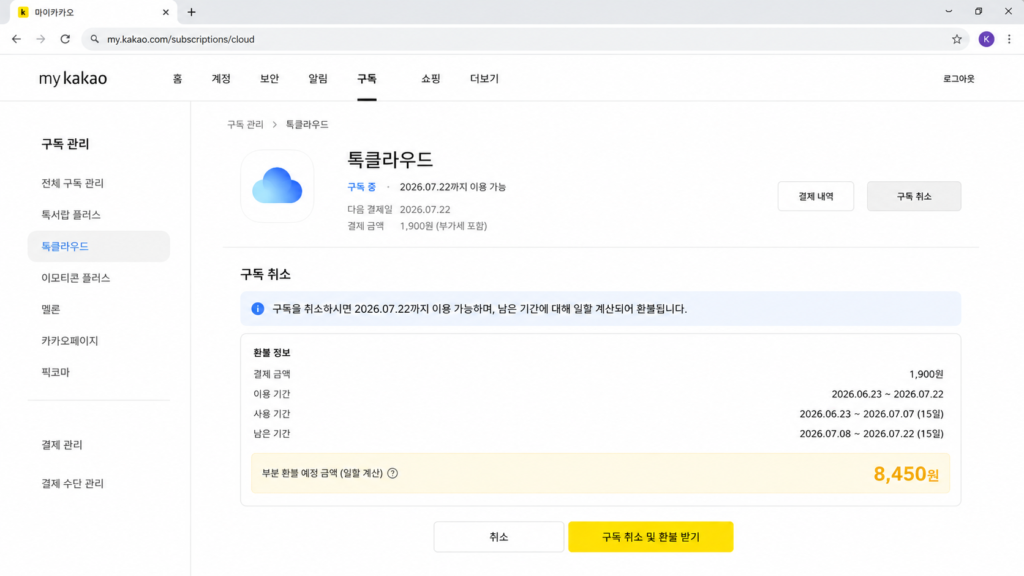1024x576 pixels.
Task: Open the 알림 menu
Action: point(318,78)
